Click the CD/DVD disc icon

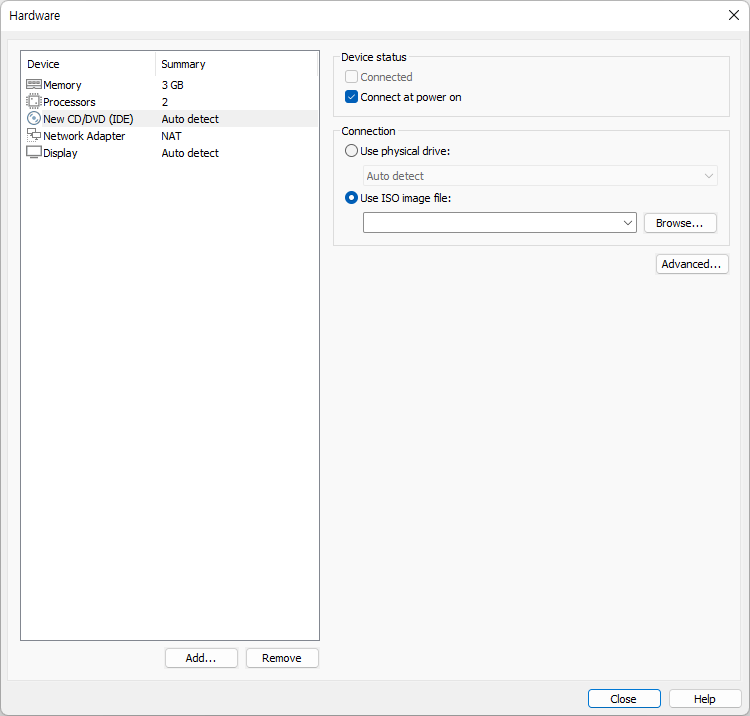click(x=34, y=119)
